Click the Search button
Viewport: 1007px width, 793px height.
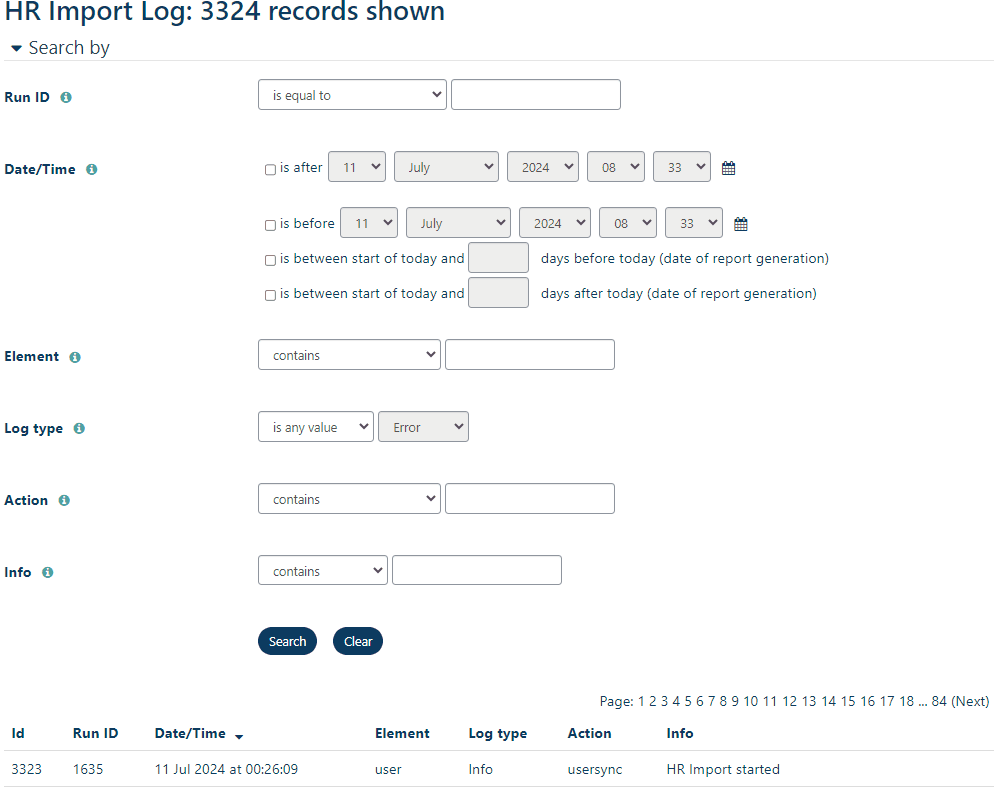click(287, 642)
